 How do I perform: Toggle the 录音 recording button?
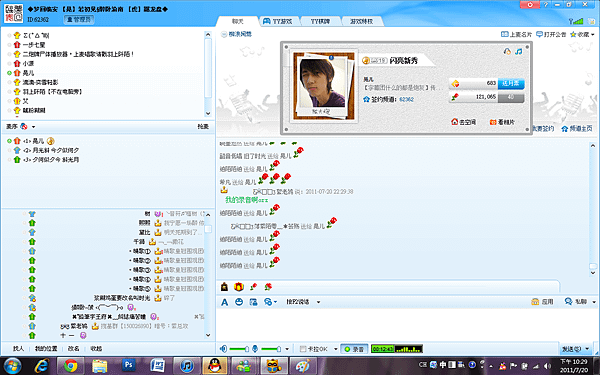click(354, 349)
